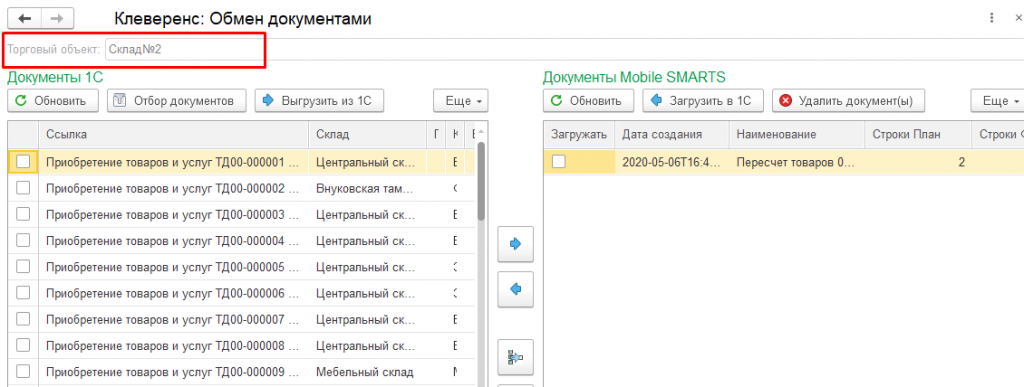This screenshot has width=1024, height=387.
Task: Sort by Дата создания column header
Action: click(672, 135)
